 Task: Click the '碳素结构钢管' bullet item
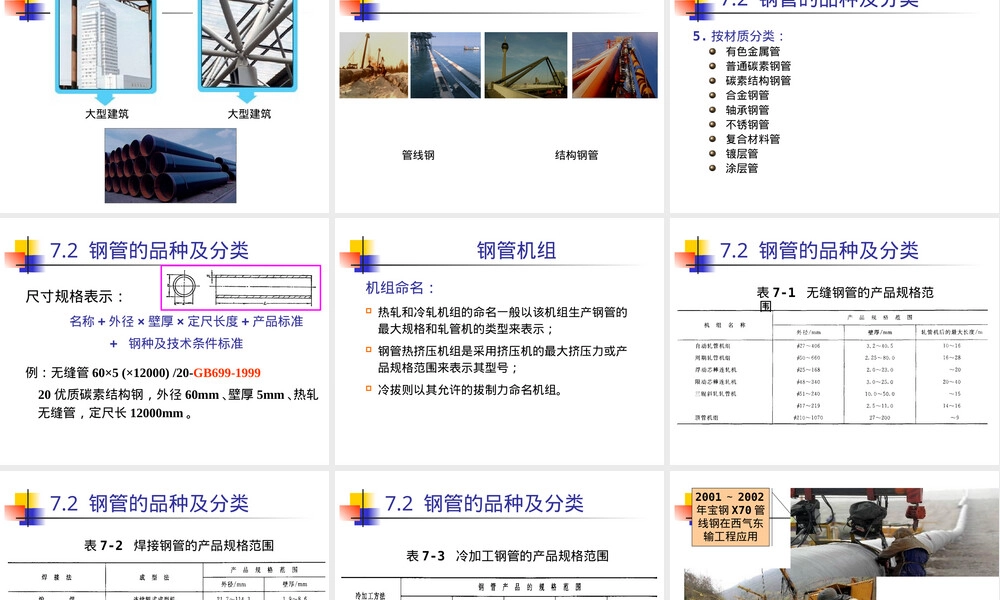click(758, 81)
